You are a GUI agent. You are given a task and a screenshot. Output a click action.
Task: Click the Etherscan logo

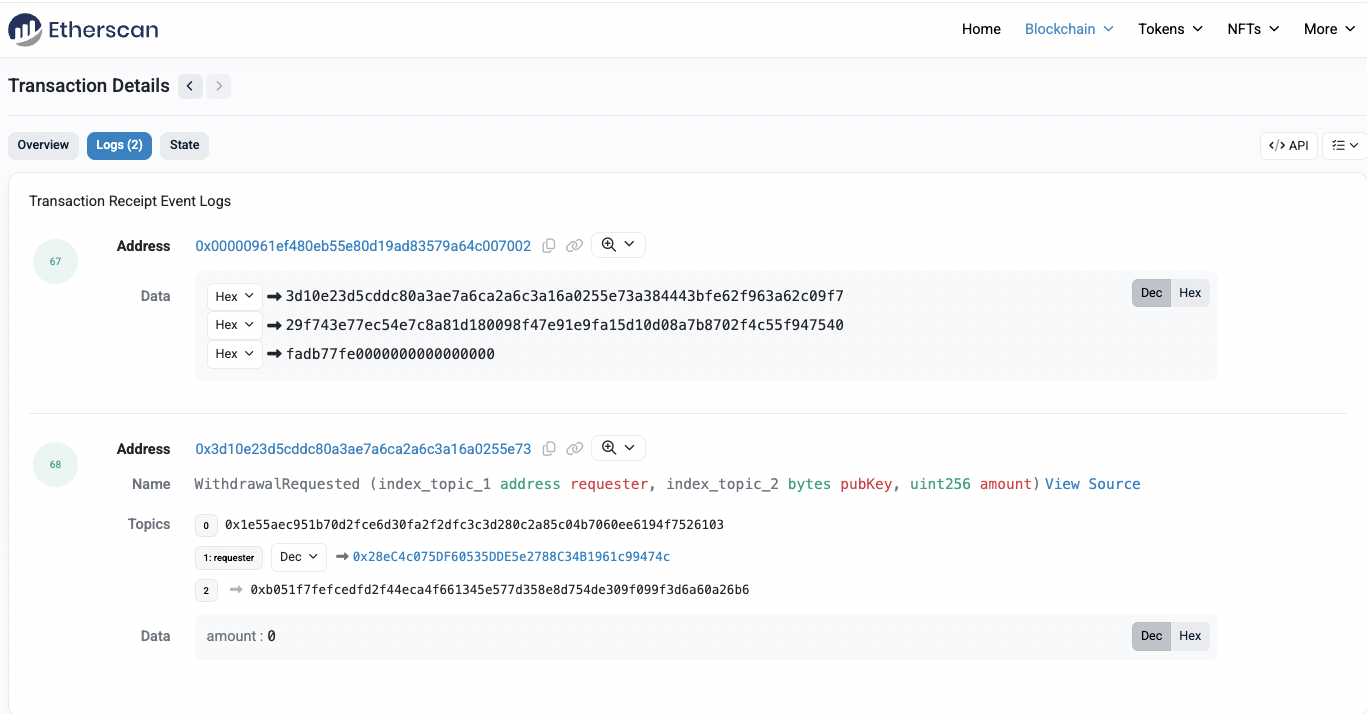83,29
